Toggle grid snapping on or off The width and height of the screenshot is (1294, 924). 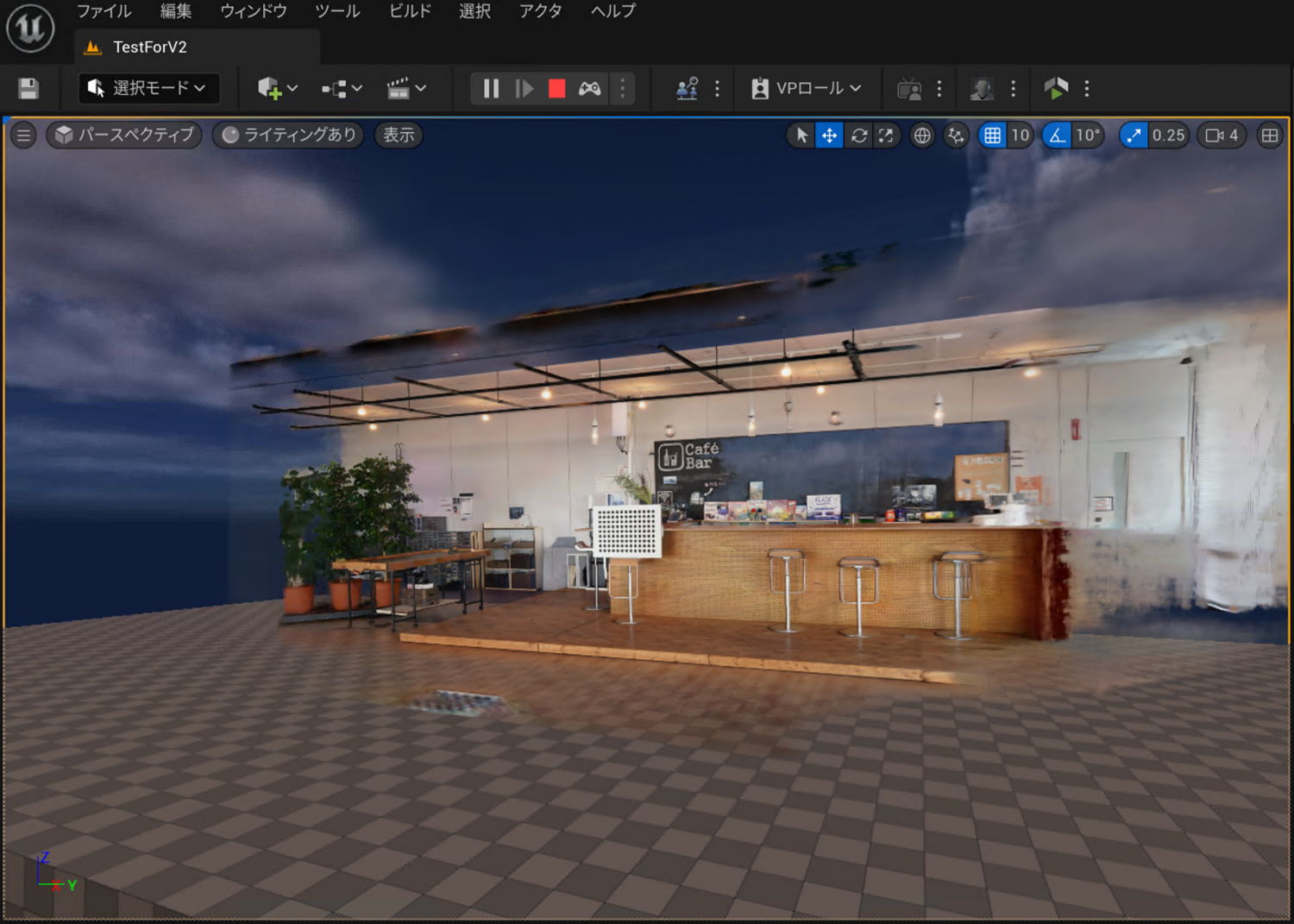(x=992, y=135)
